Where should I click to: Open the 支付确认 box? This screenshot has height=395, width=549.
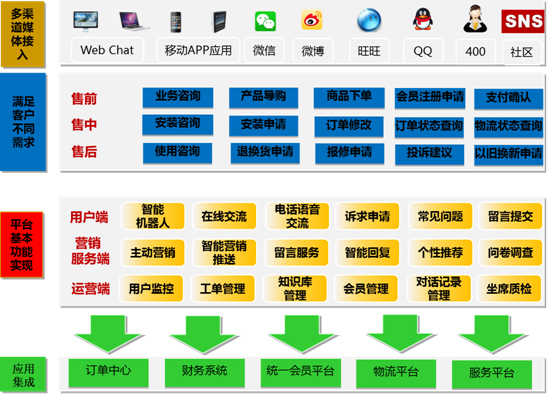coord(509,98)
